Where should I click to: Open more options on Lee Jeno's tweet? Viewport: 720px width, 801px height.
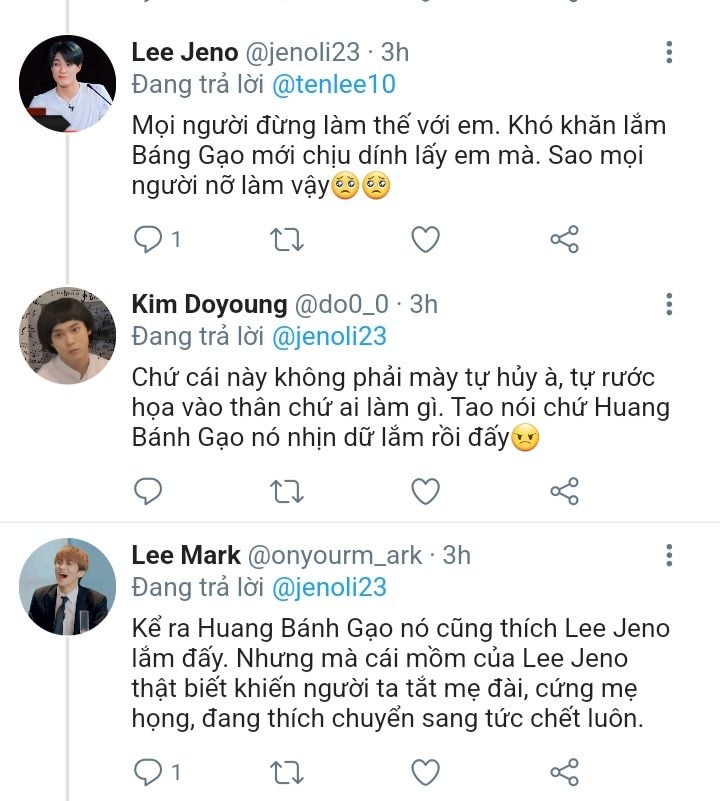669,53
